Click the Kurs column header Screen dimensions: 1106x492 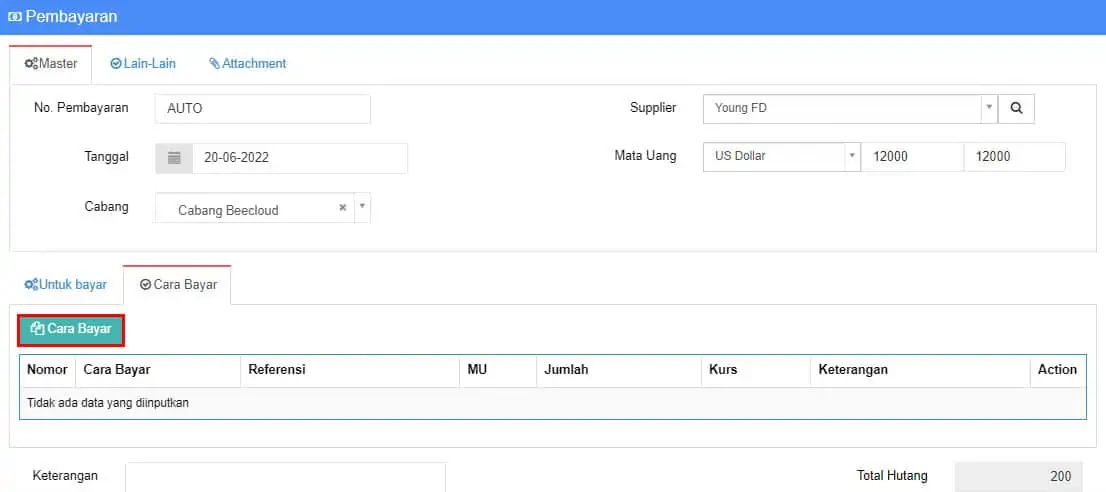pos(756,370)
